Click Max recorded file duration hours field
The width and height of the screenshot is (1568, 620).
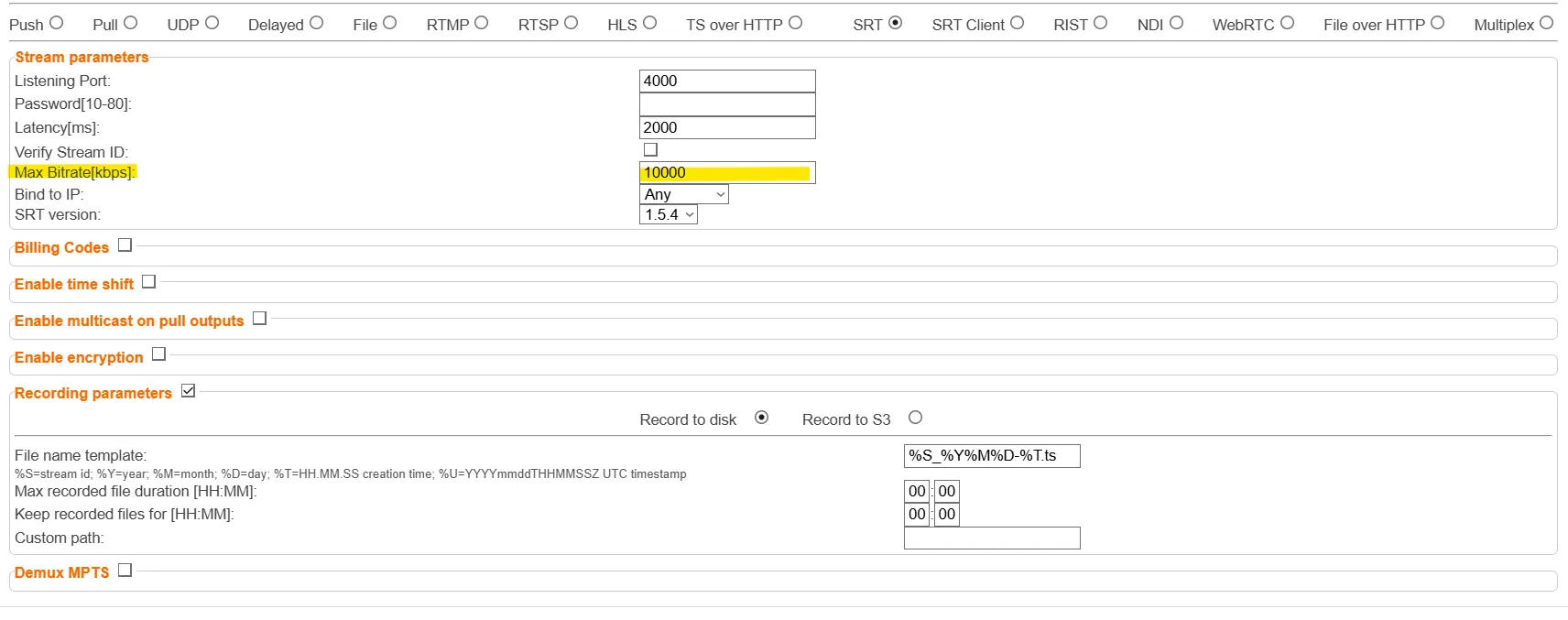click(x=917, y=491)
